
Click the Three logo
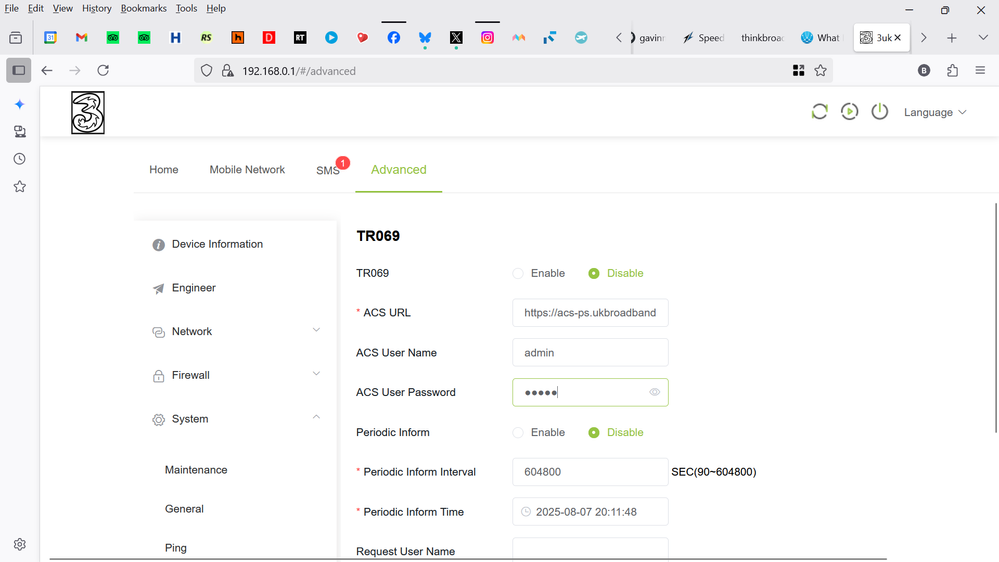pos(88,113)
